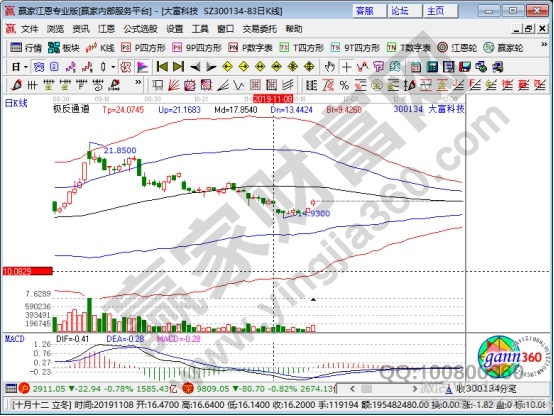This screenshot has height=416, width=554.
Task: Click the 论坛 button
Action: [x=405, y=11]
